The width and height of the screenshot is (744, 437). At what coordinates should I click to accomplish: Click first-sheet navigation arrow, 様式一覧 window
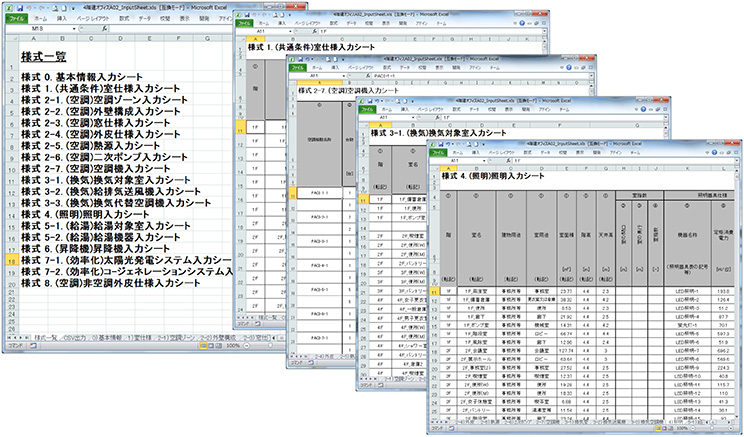point(9,337)
